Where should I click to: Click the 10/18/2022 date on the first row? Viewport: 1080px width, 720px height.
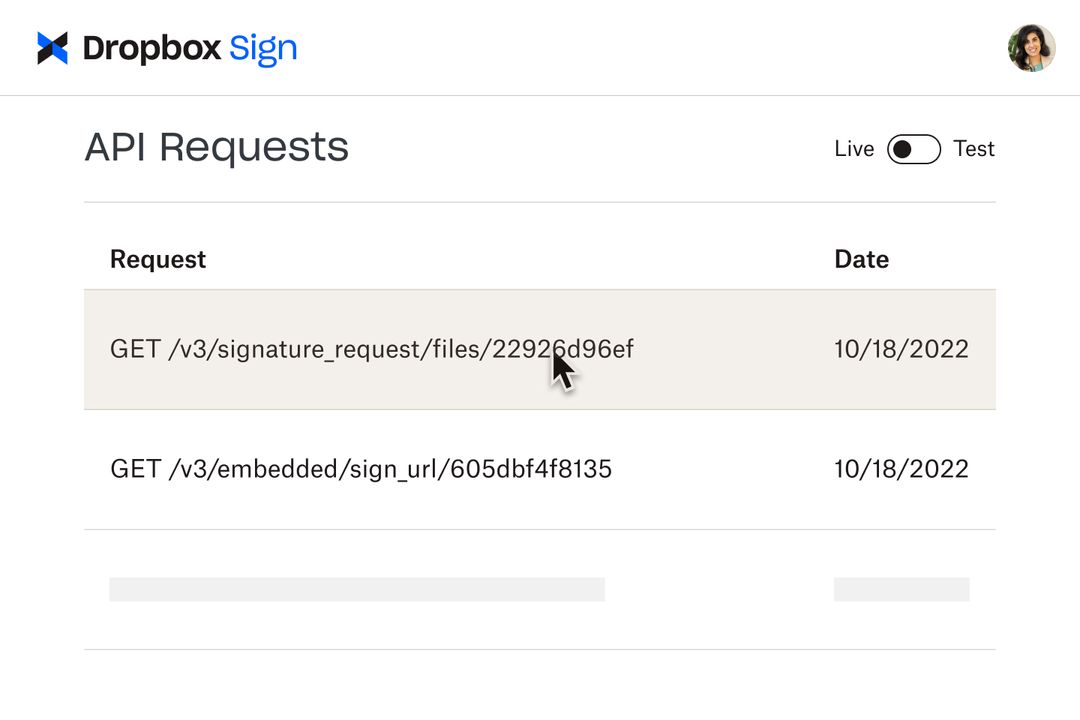901,349
